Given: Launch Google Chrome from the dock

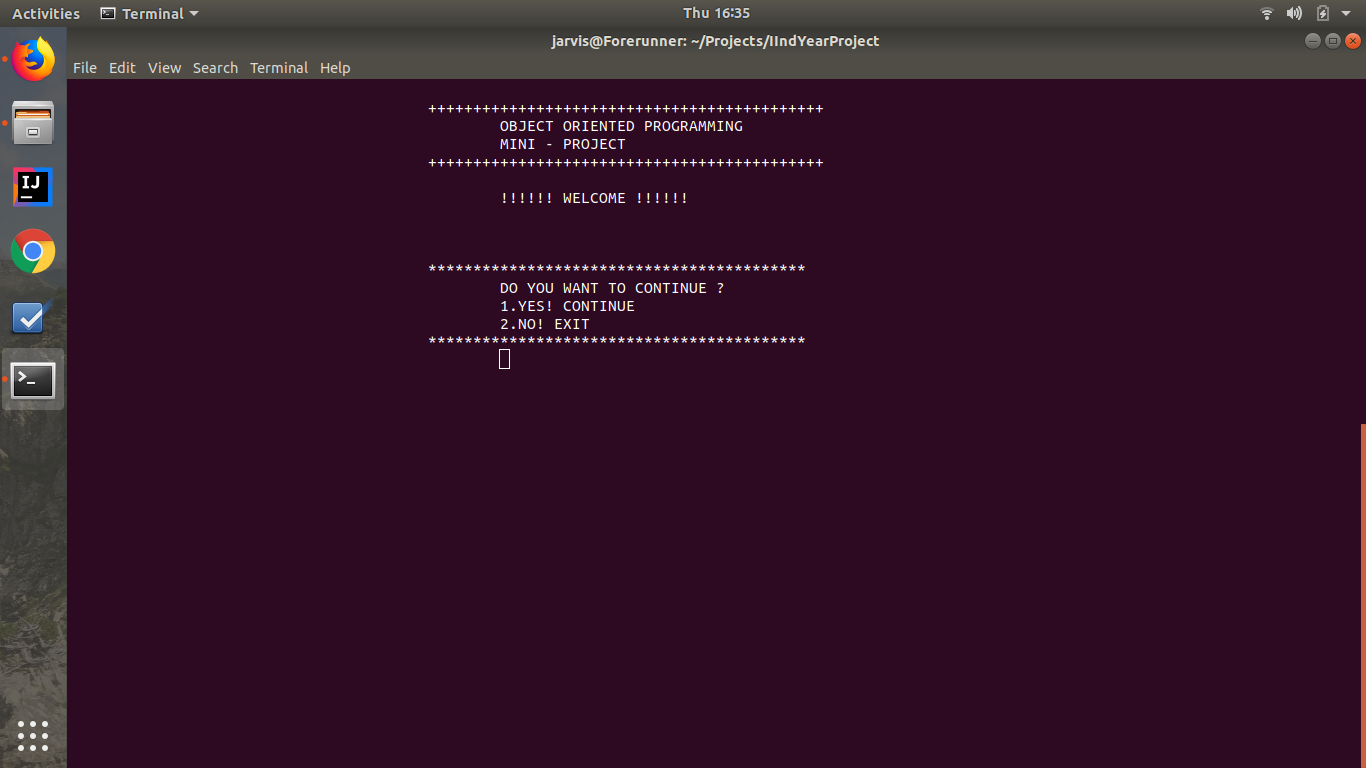Looking at the screenshot, I should [x=33, y=251].
